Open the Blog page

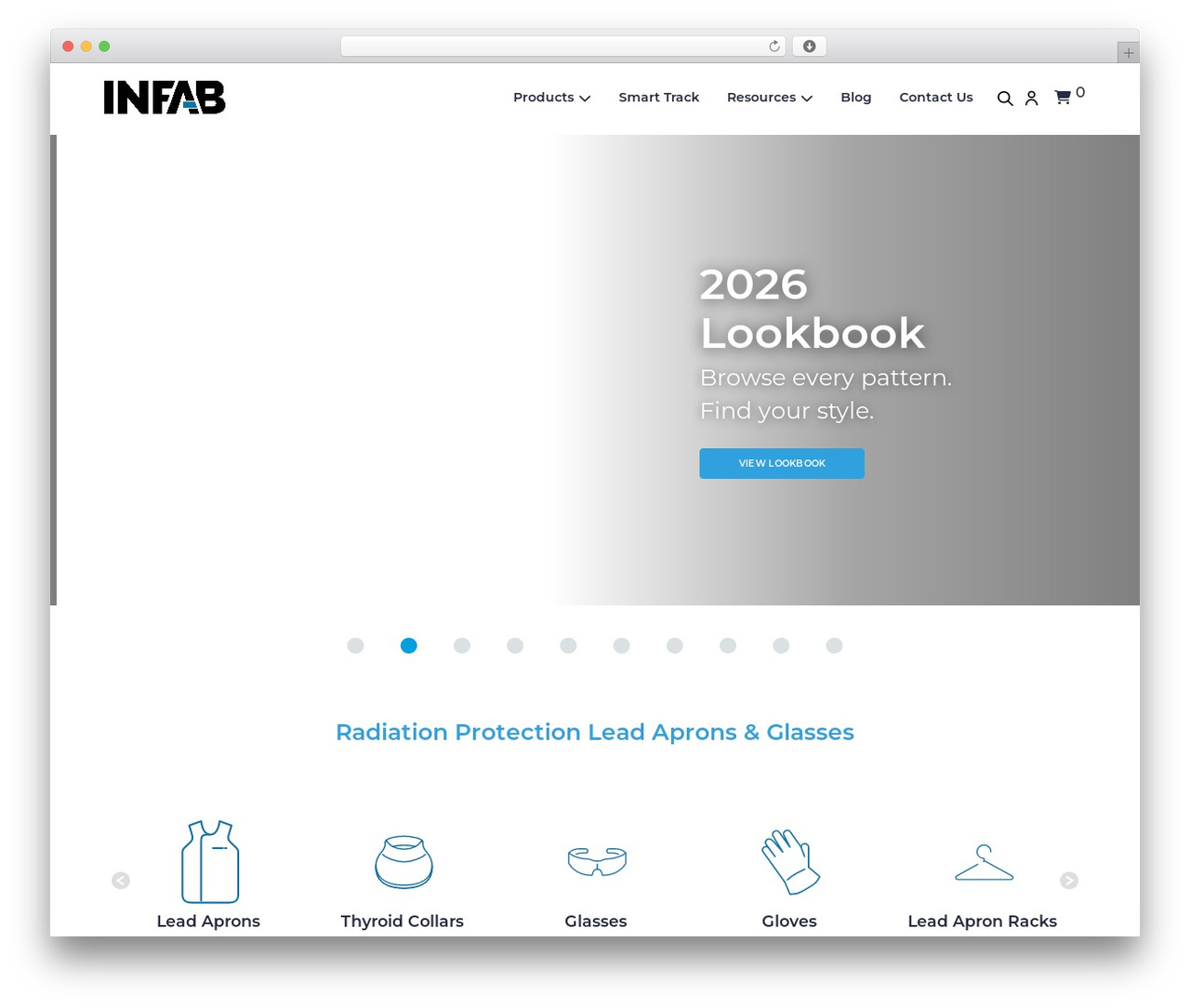pyautogui.click(x=856, y=98)
